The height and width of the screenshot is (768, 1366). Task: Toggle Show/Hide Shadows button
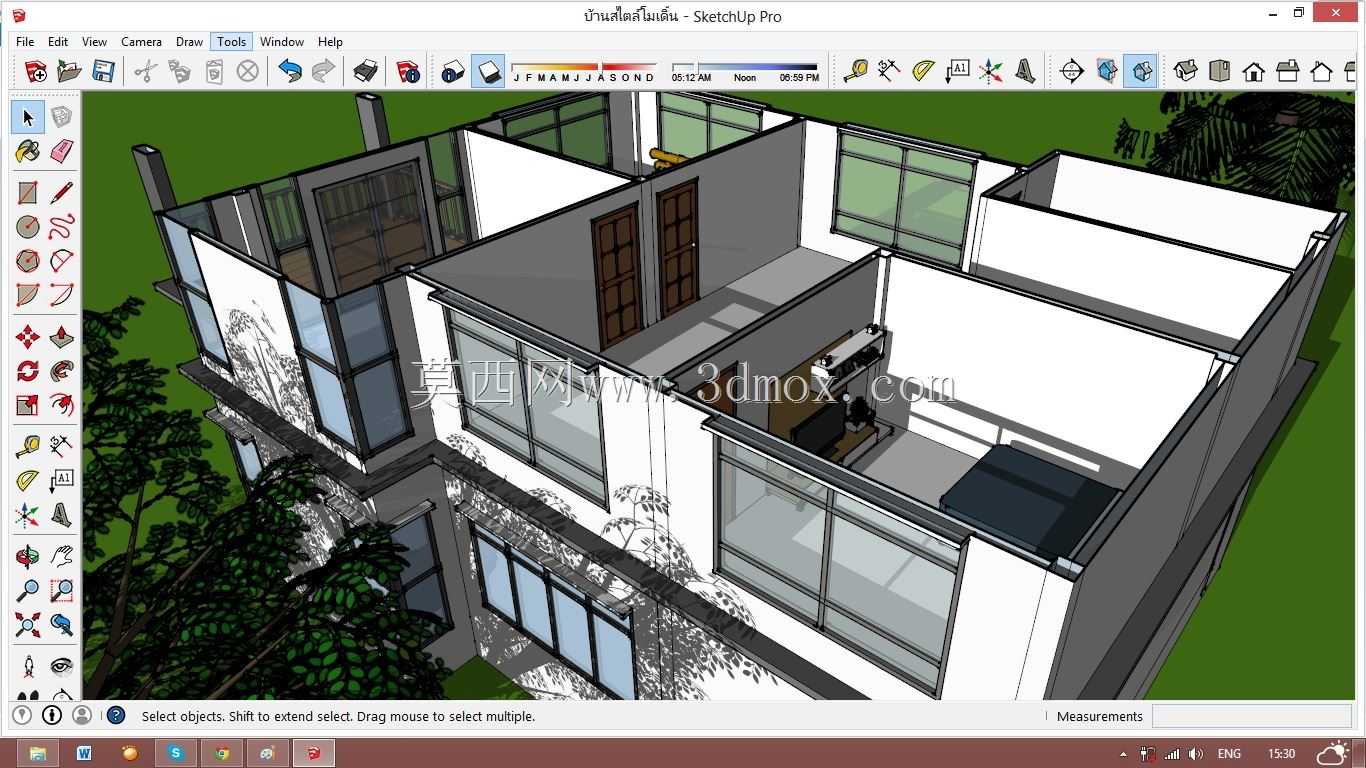point(488,71)
